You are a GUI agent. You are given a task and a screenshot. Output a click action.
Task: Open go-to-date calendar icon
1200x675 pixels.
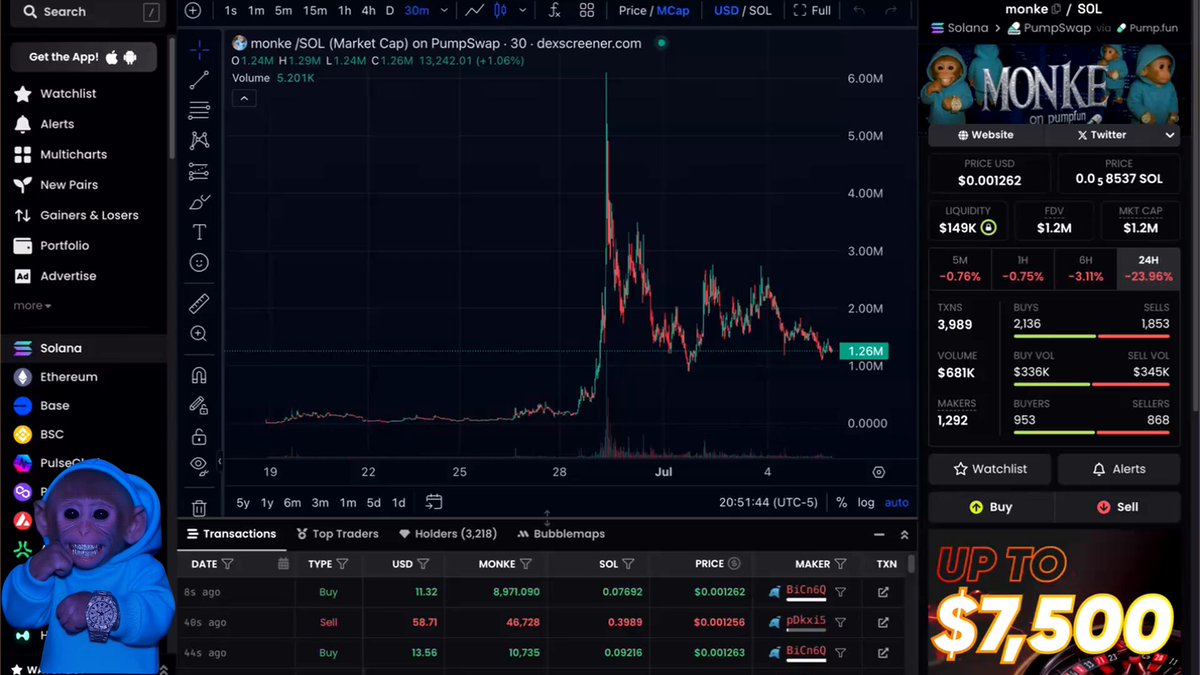(434, 502)
